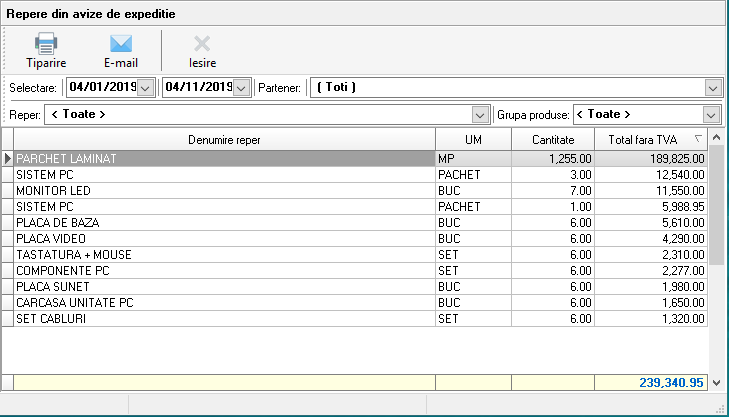729x417 pixels.
Task: Open the start date 04/01/2019 dropdown
Action: (146, 88)
